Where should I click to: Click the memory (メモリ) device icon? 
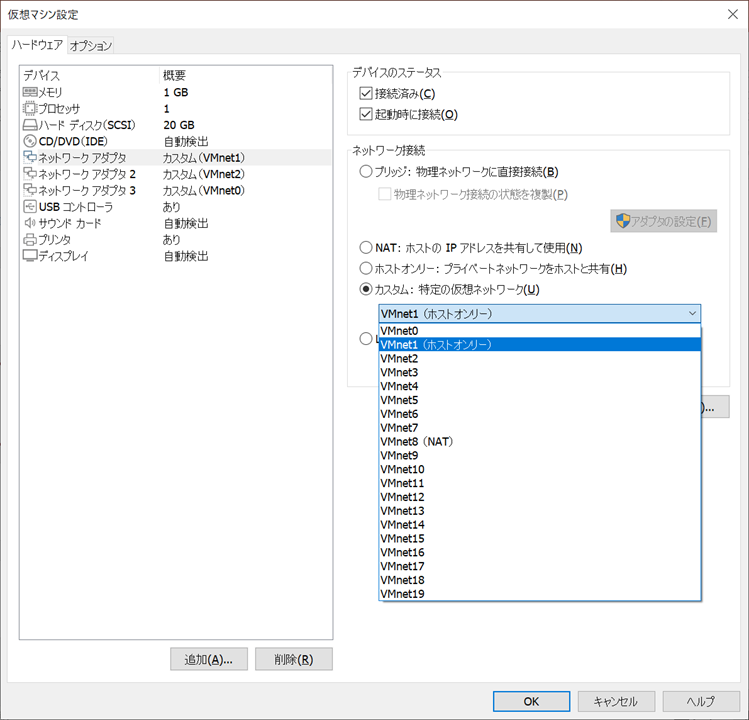[30, 92]
